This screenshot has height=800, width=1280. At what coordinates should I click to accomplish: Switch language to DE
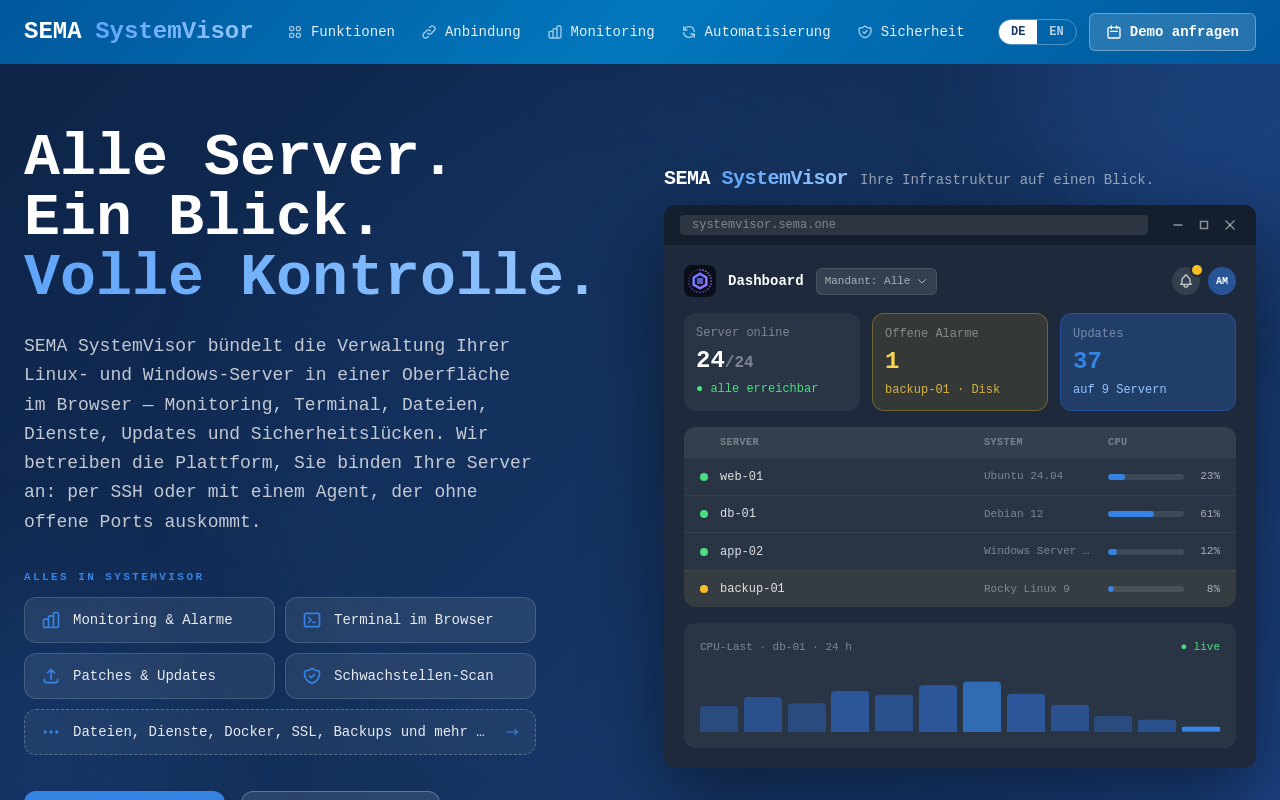(x=1018, y=32)
